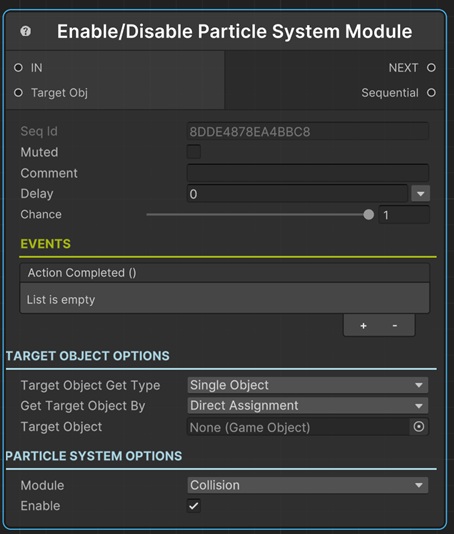The height and width of the screenshot is (534, 454).
Task: Click the Chance value field
Action: 404,215
